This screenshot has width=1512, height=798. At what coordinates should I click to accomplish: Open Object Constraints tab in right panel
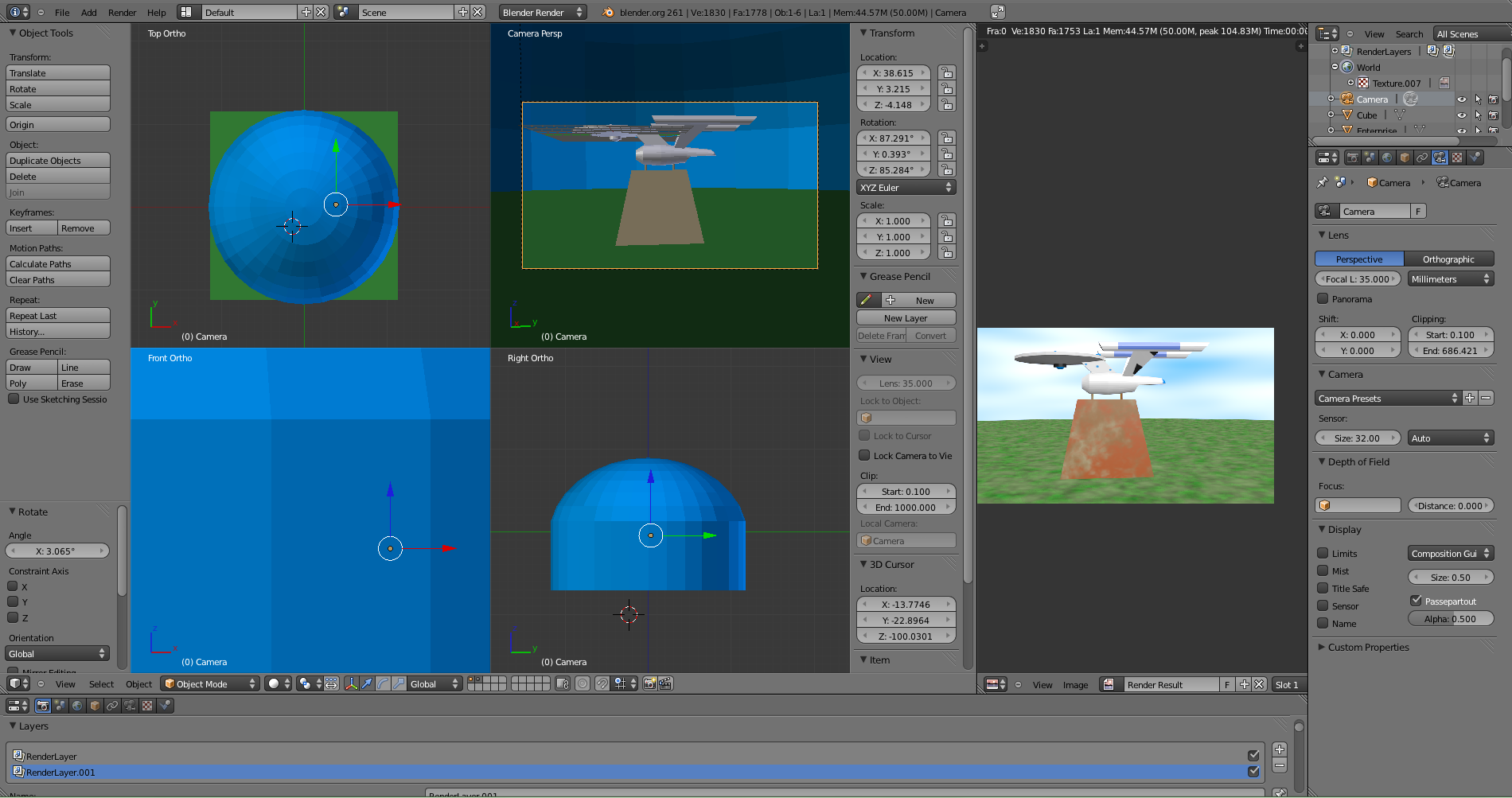point(1422,158)
